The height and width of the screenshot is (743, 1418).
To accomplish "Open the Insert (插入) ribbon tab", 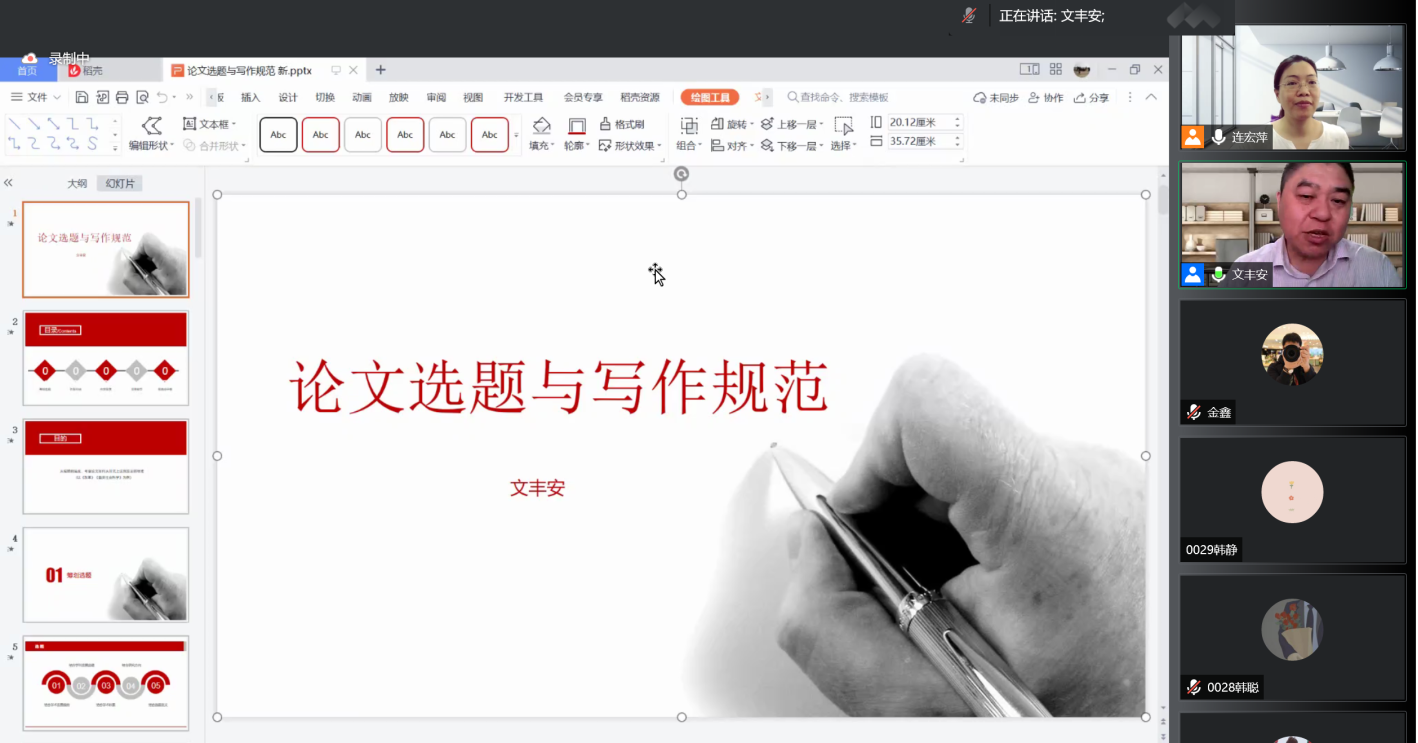I will (x=250, y=98).
